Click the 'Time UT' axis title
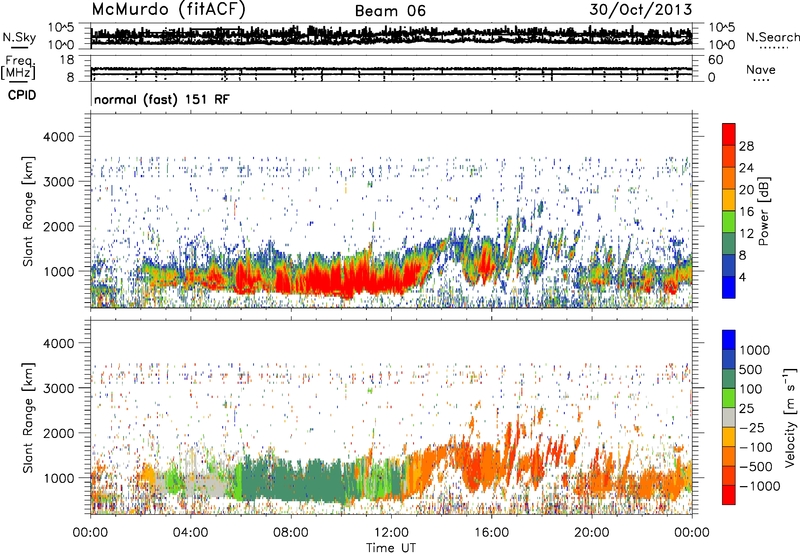The height and width of the screenshot is (554, 800). [391, 547]
